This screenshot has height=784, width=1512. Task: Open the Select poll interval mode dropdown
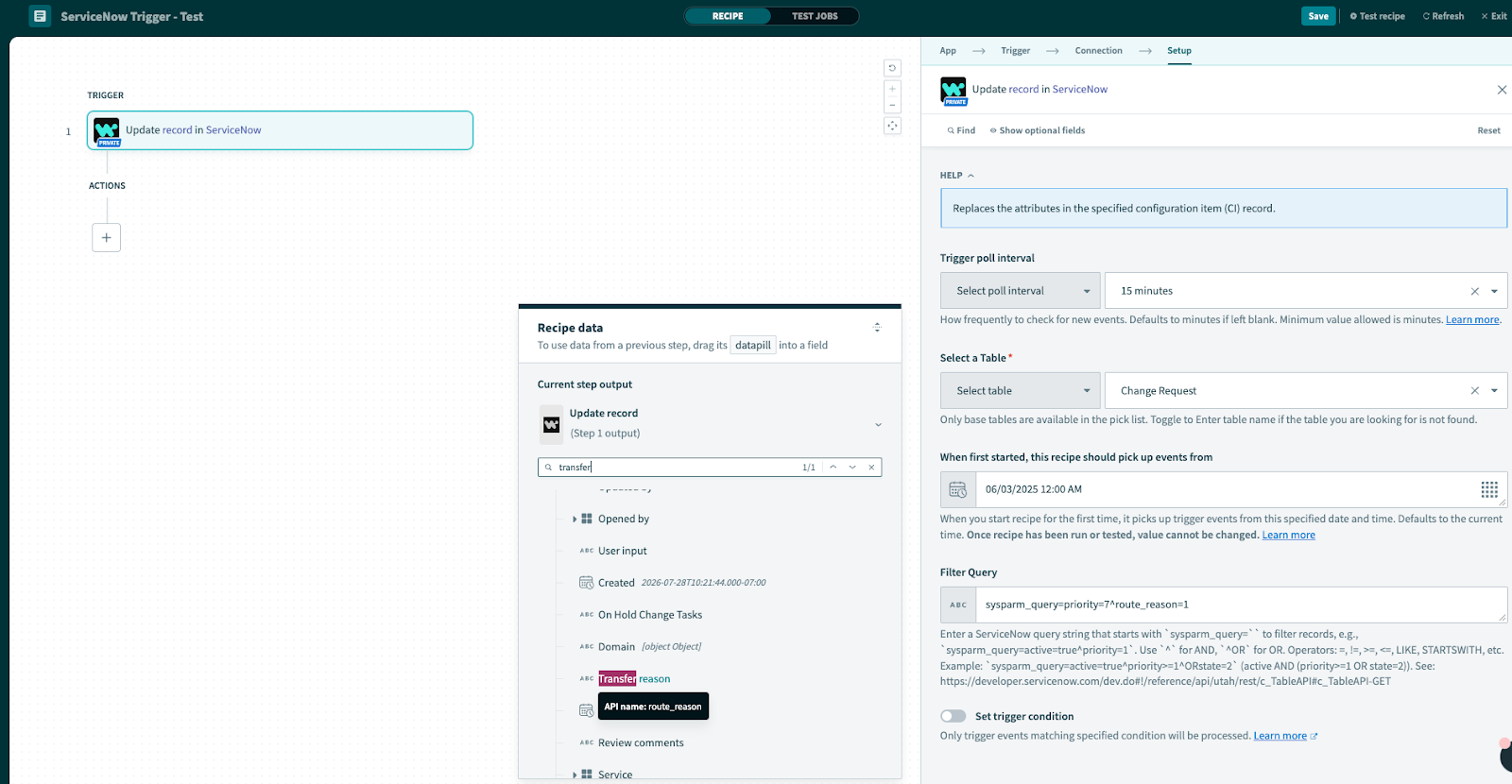click(x=1021, y=291)
